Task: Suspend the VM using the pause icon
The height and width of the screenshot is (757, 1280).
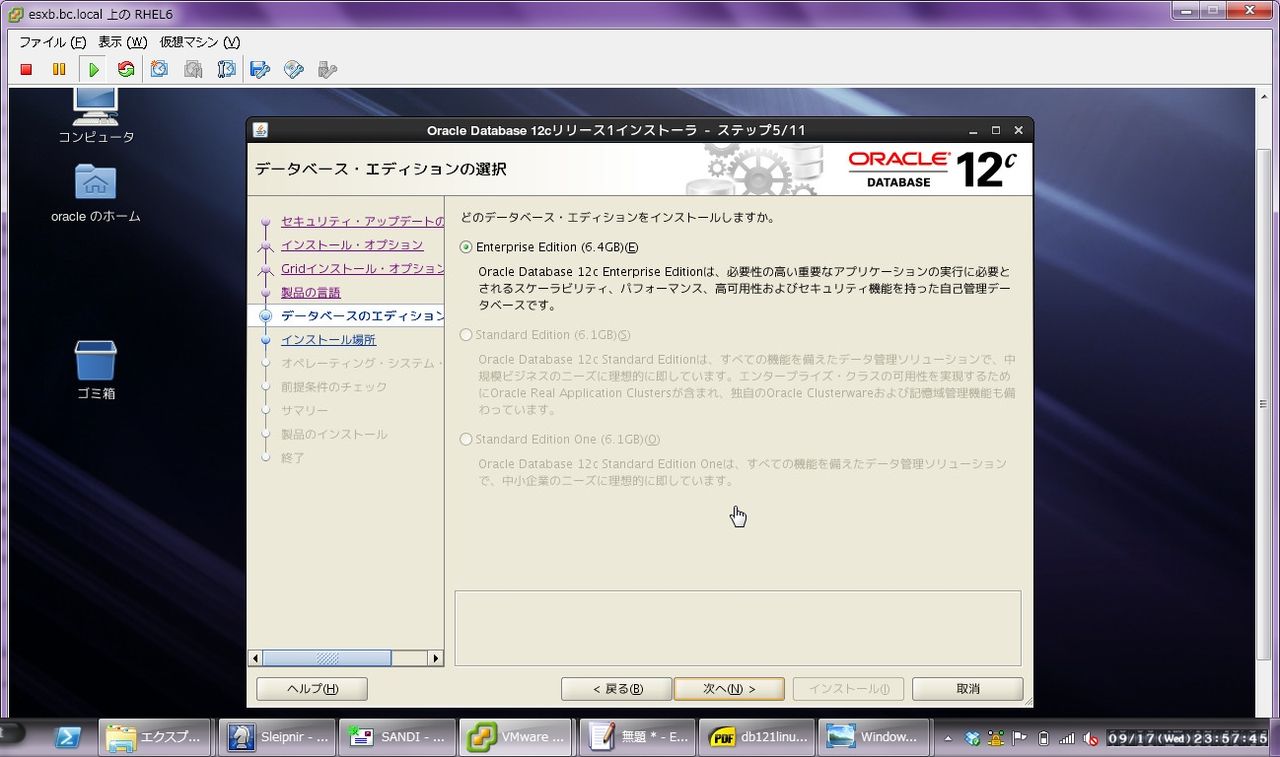Action: point(59,70)
